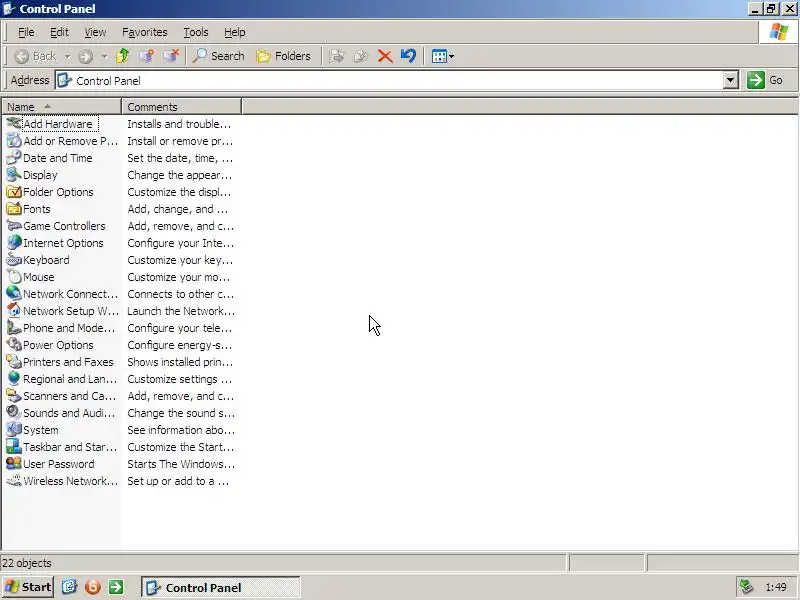Click the Map Network Drive toolbar icon

point(147,56)
